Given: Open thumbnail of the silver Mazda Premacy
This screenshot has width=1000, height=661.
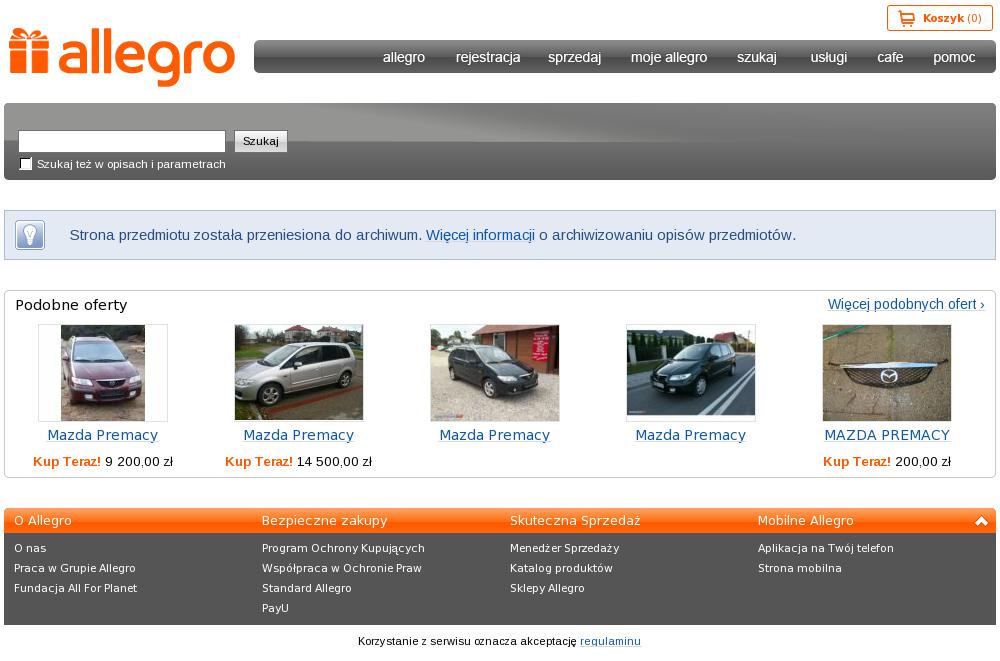Looking at the screenshot, I should tap(298, 373).
